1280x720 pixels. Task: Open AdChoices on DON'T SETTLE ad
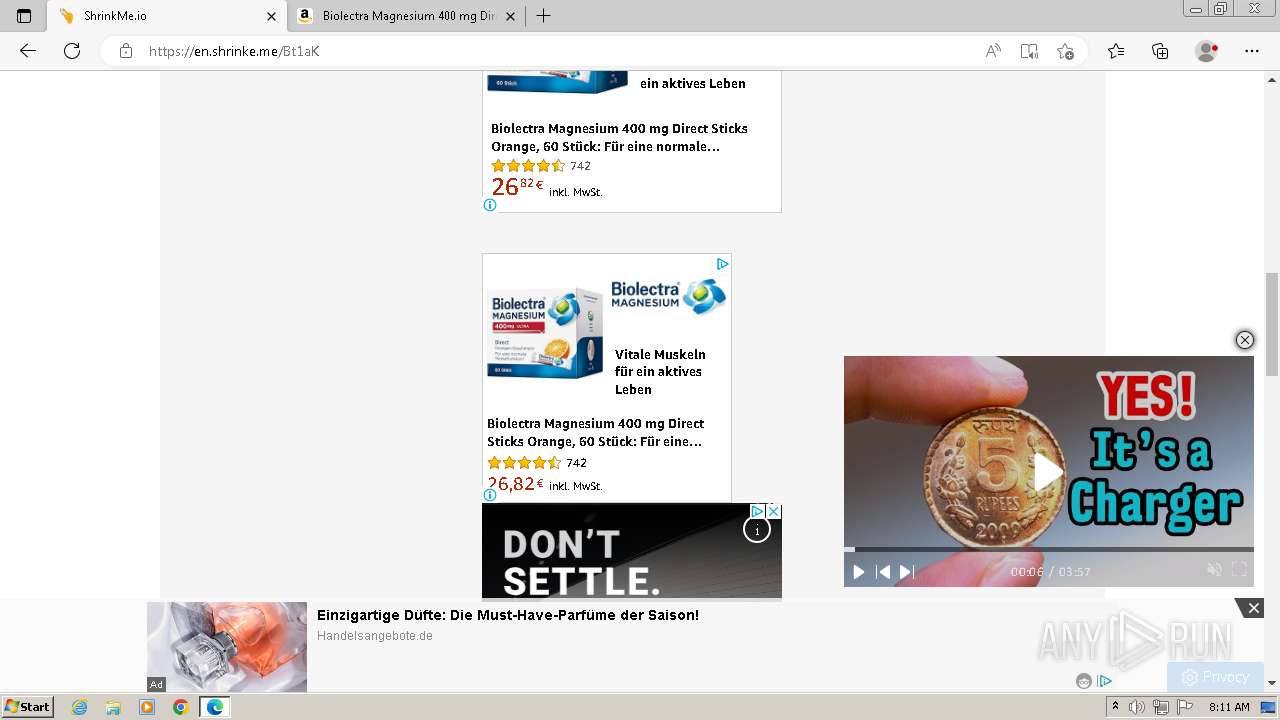(x=758, y=511)
